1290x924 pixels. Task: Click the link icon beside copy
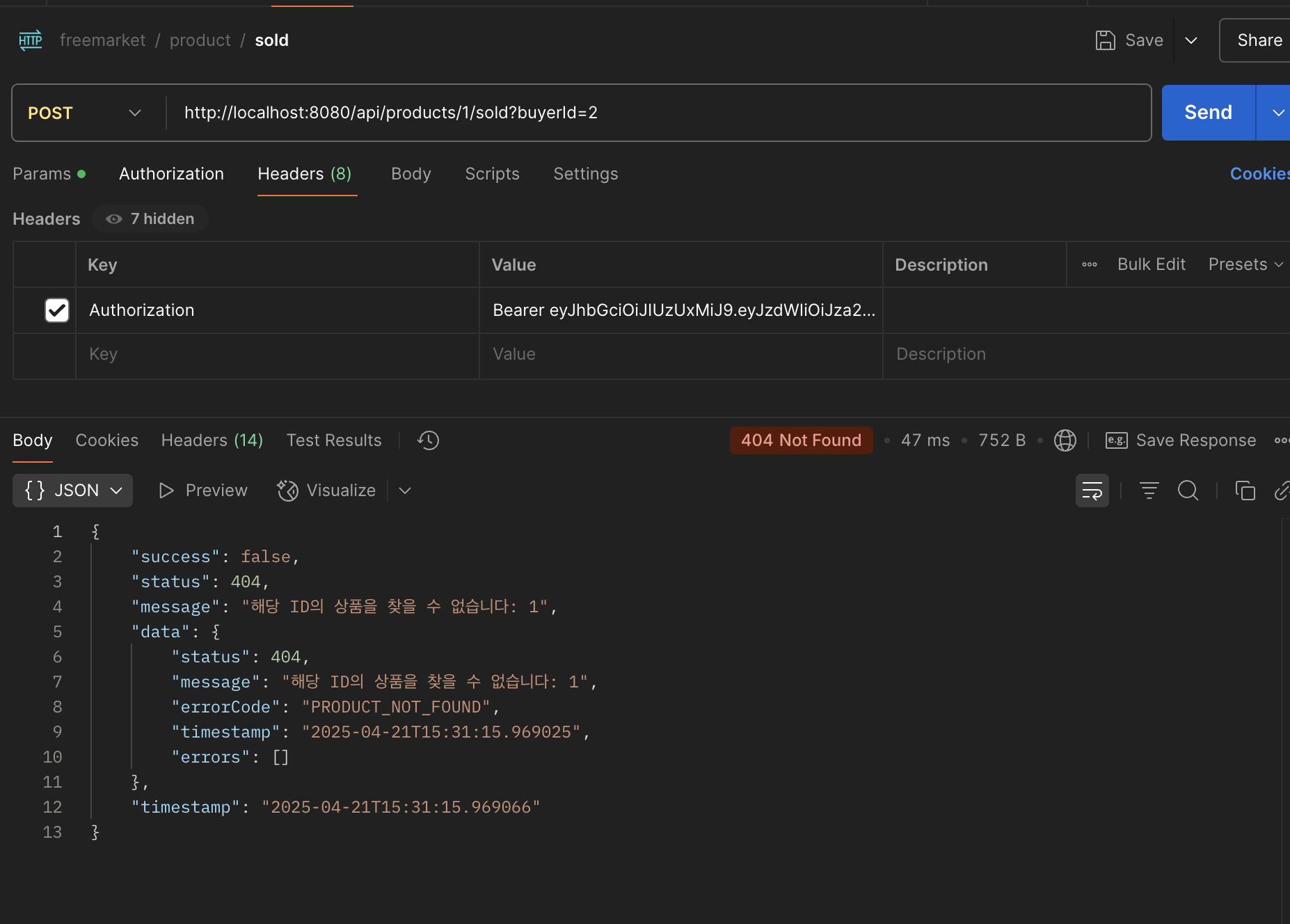coord(1282,491)
